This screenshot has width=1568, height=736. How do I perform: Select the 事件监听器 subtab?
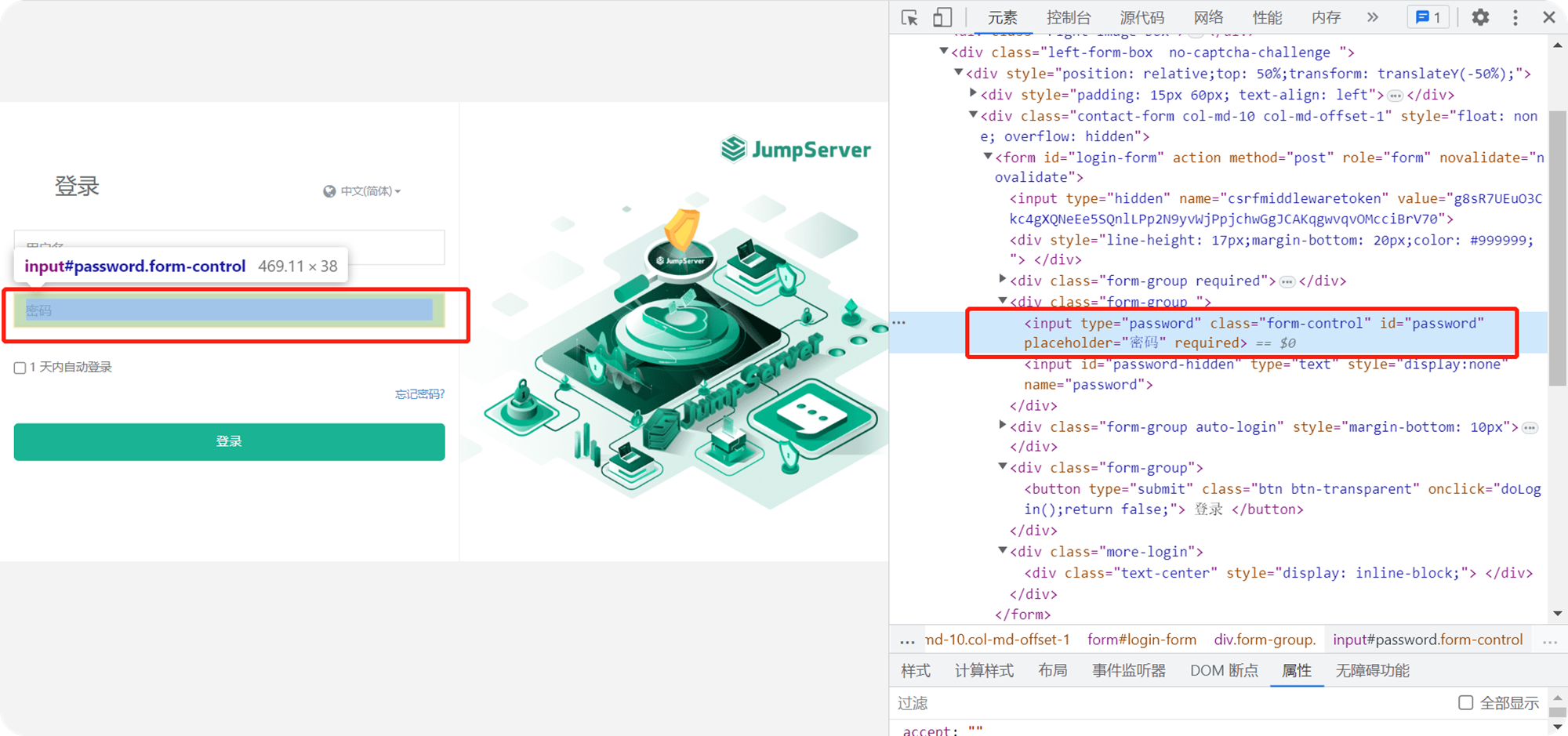(1129, 671)
